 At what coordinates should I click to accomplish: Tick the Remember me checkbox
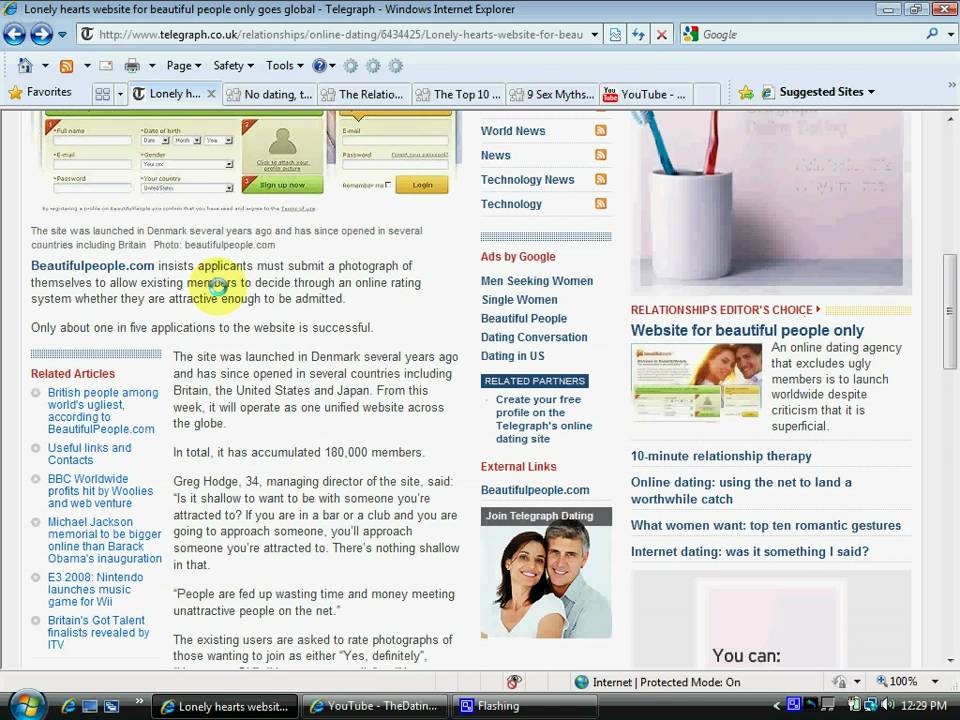point(388,184)
